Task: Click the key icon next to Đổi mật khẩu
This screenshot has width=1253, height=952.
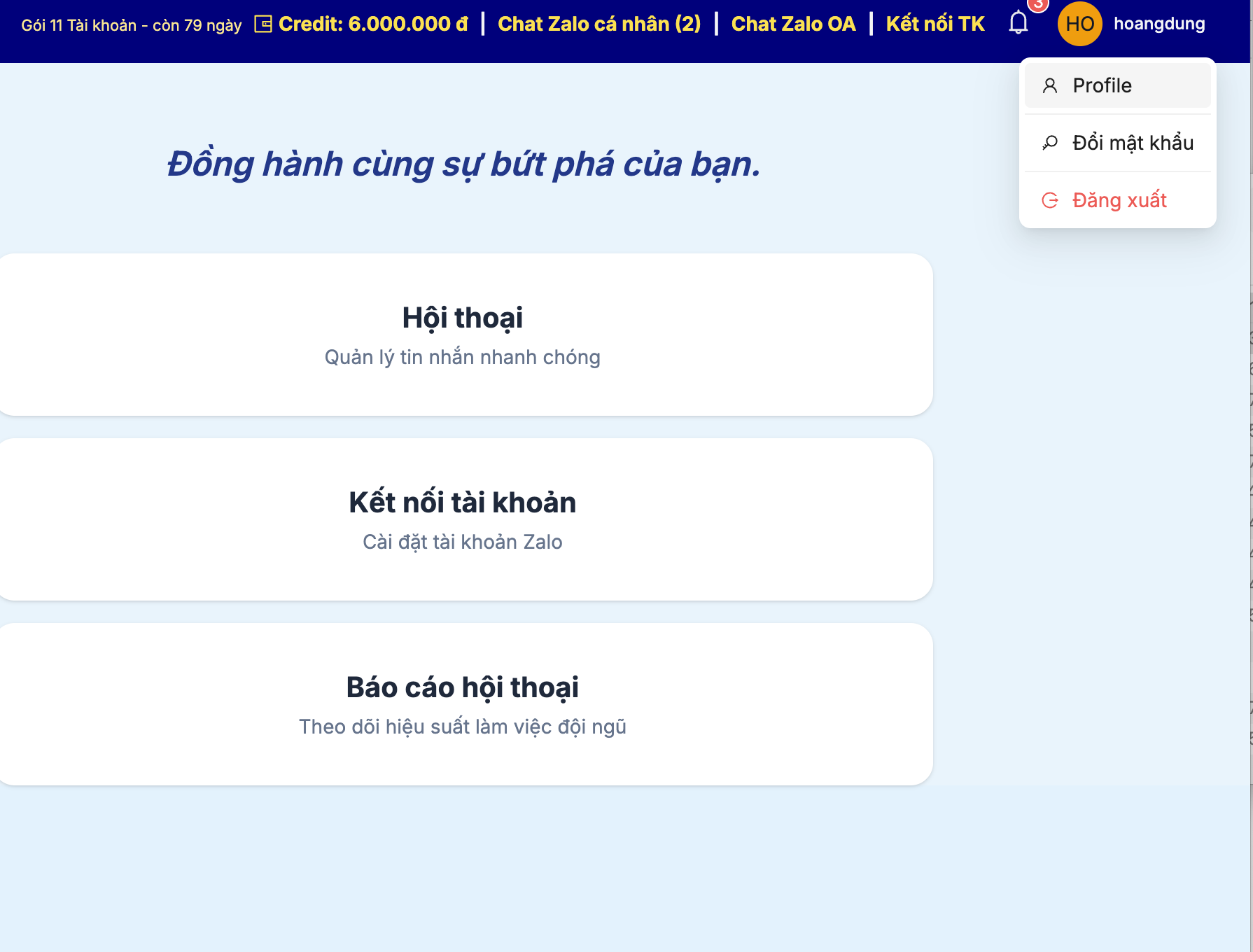Action: coord(1050,143)
